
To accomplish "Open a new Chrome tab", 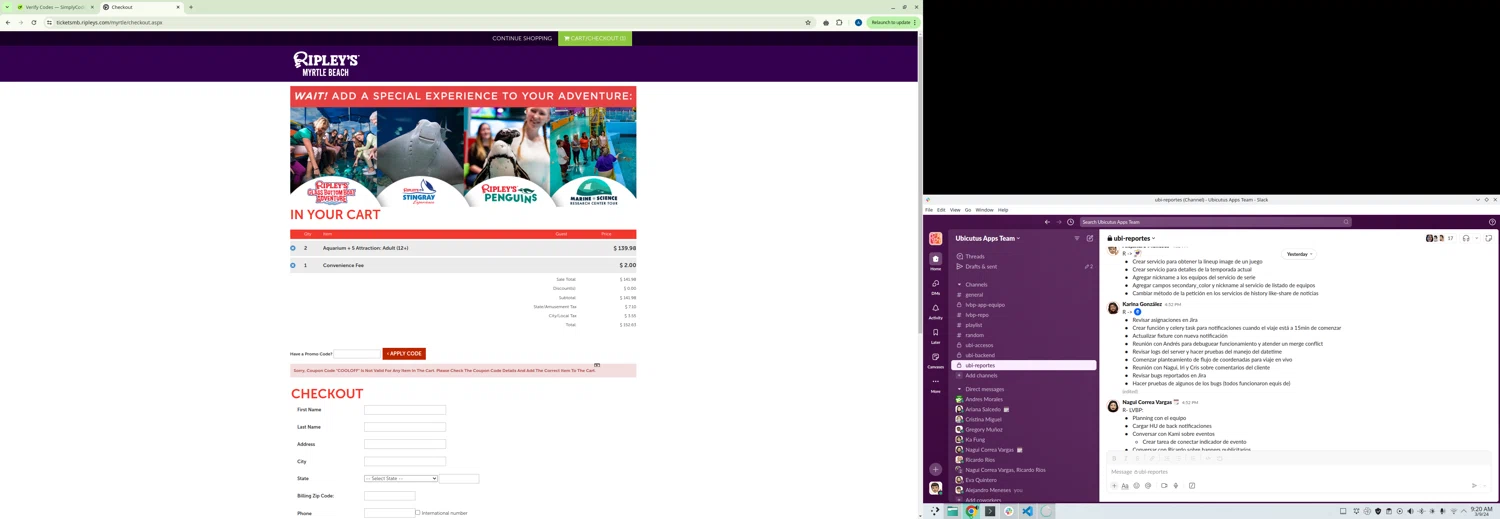I will pyautogui.click(x=191, y=7).
